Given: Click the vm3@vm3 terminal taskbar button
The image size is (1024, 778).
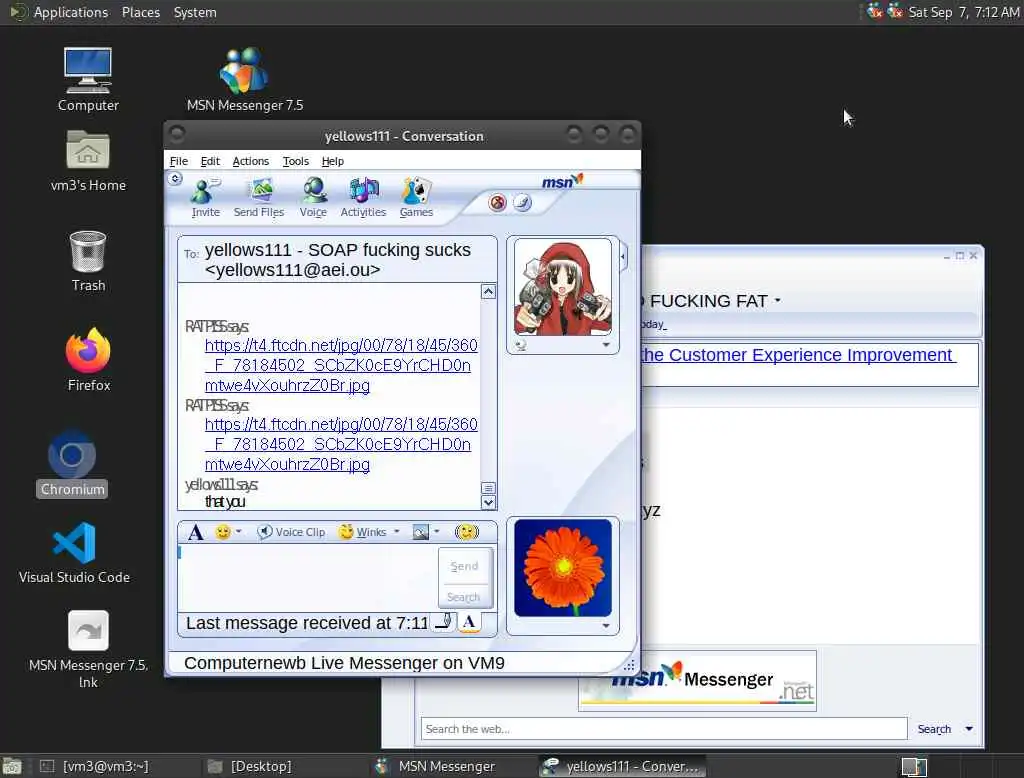Looking at the screenshot, I should coord(104,766).
